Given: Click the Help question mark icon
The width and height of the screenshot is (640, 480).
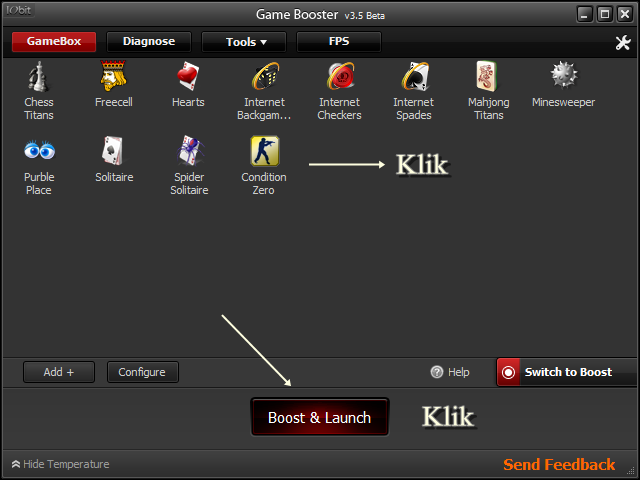Looking at the screenshot, I should point(436,372).
